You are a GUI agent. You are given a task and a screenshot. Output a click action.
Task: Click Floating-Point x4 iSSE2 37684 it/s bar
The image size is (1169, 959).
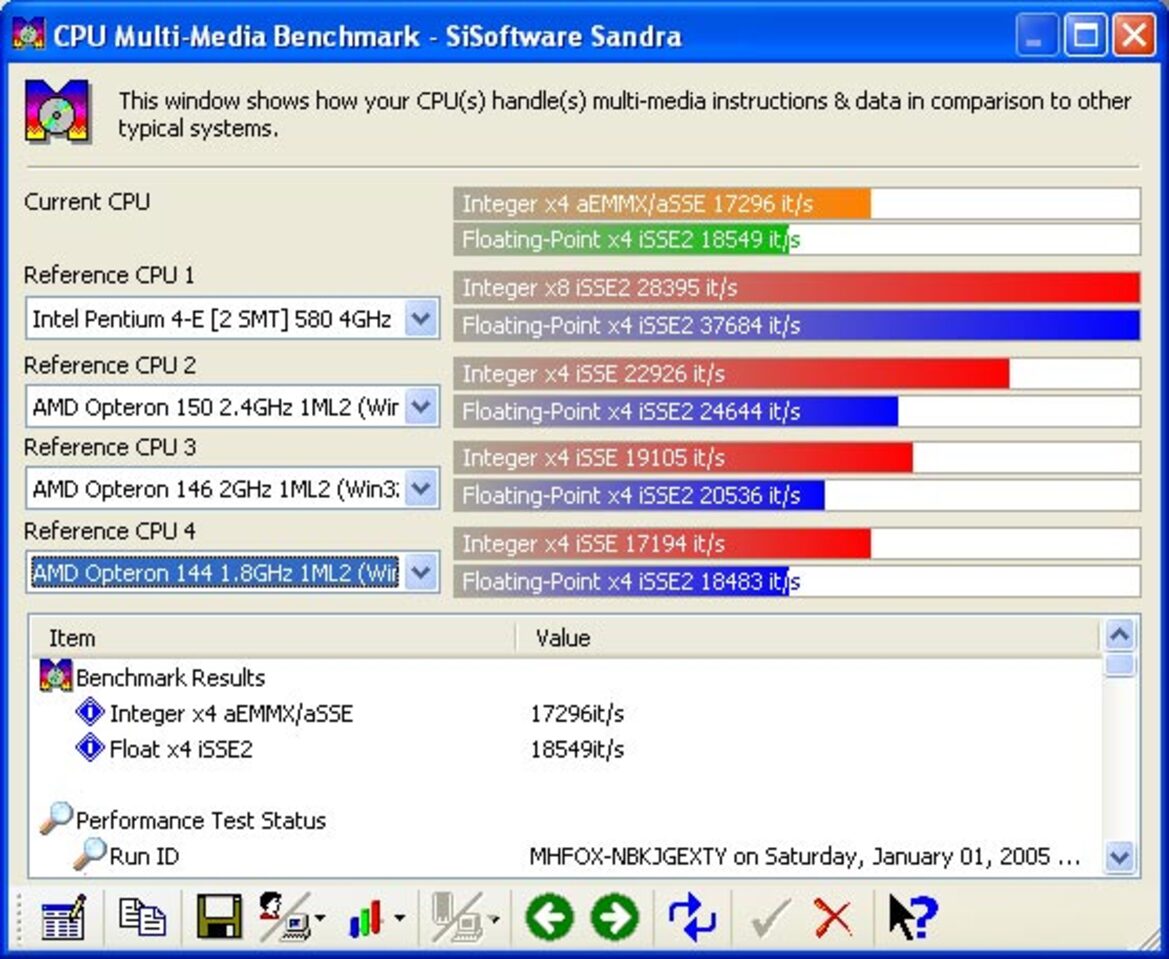pos(797,325)
